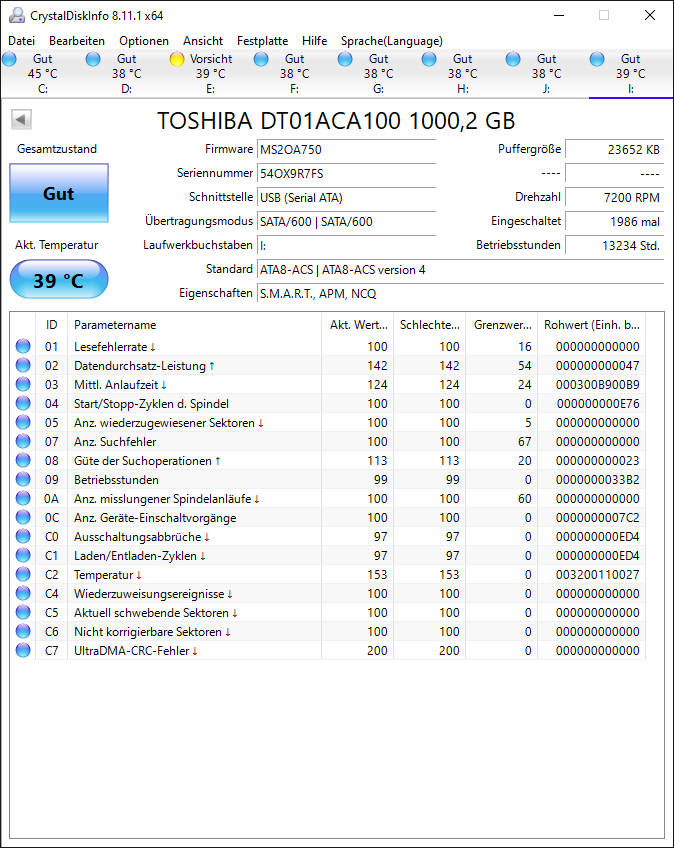This screenshot has height=848, width=674.
Task: Click raw value 000300B900B9
Action: tap(597, 385)
